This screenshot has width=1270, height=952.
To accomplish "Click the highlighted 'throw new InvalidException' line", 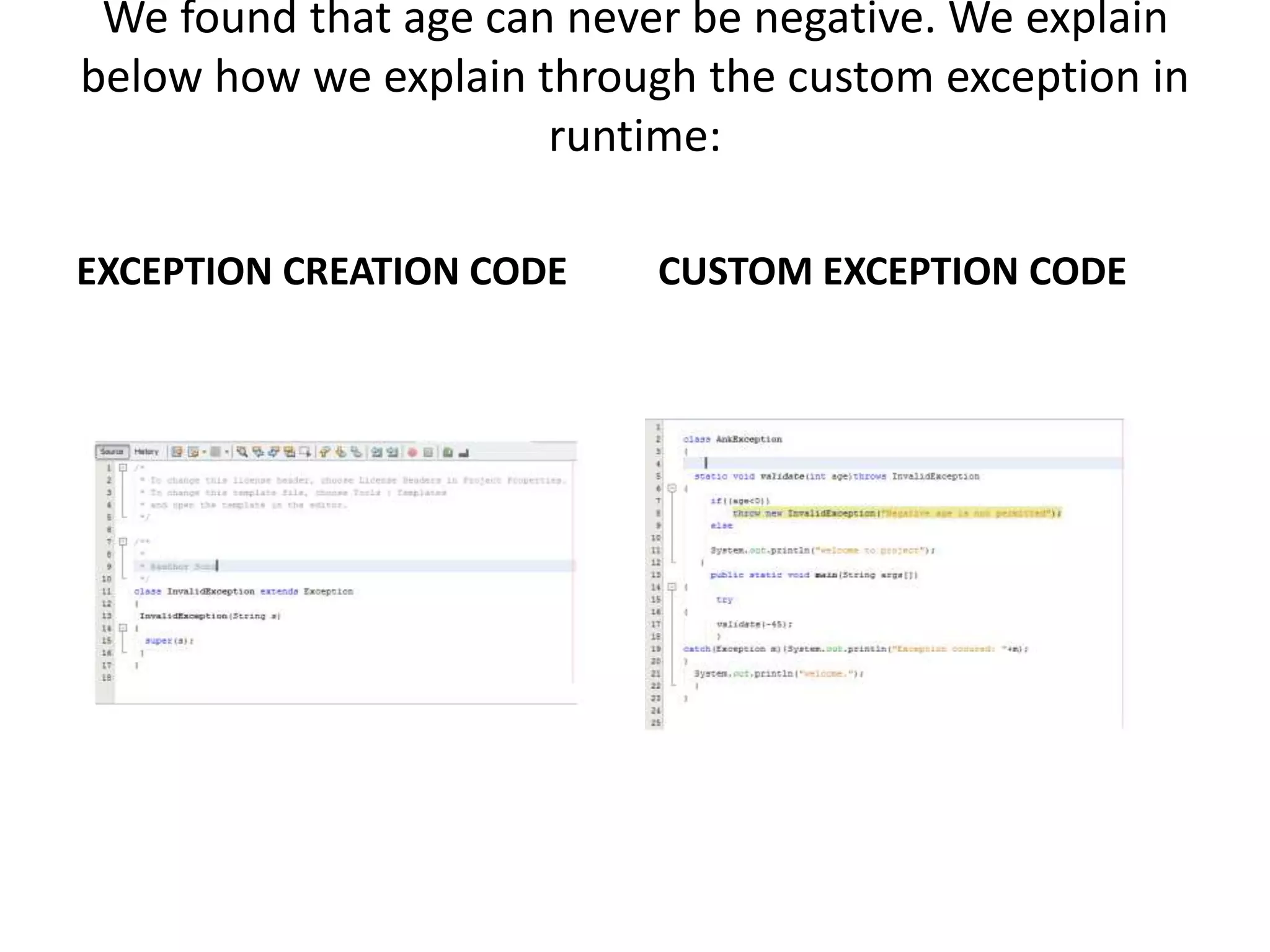I will click(x=897, y=513).
